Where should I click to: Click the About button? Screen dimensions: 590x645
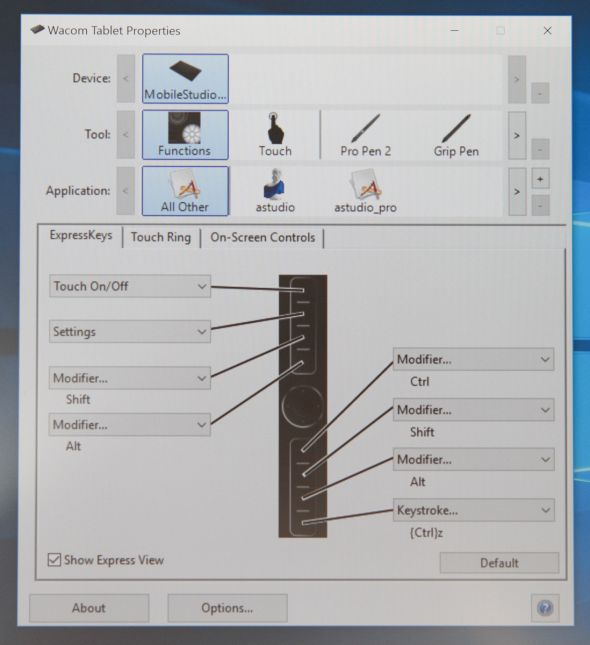89,608
